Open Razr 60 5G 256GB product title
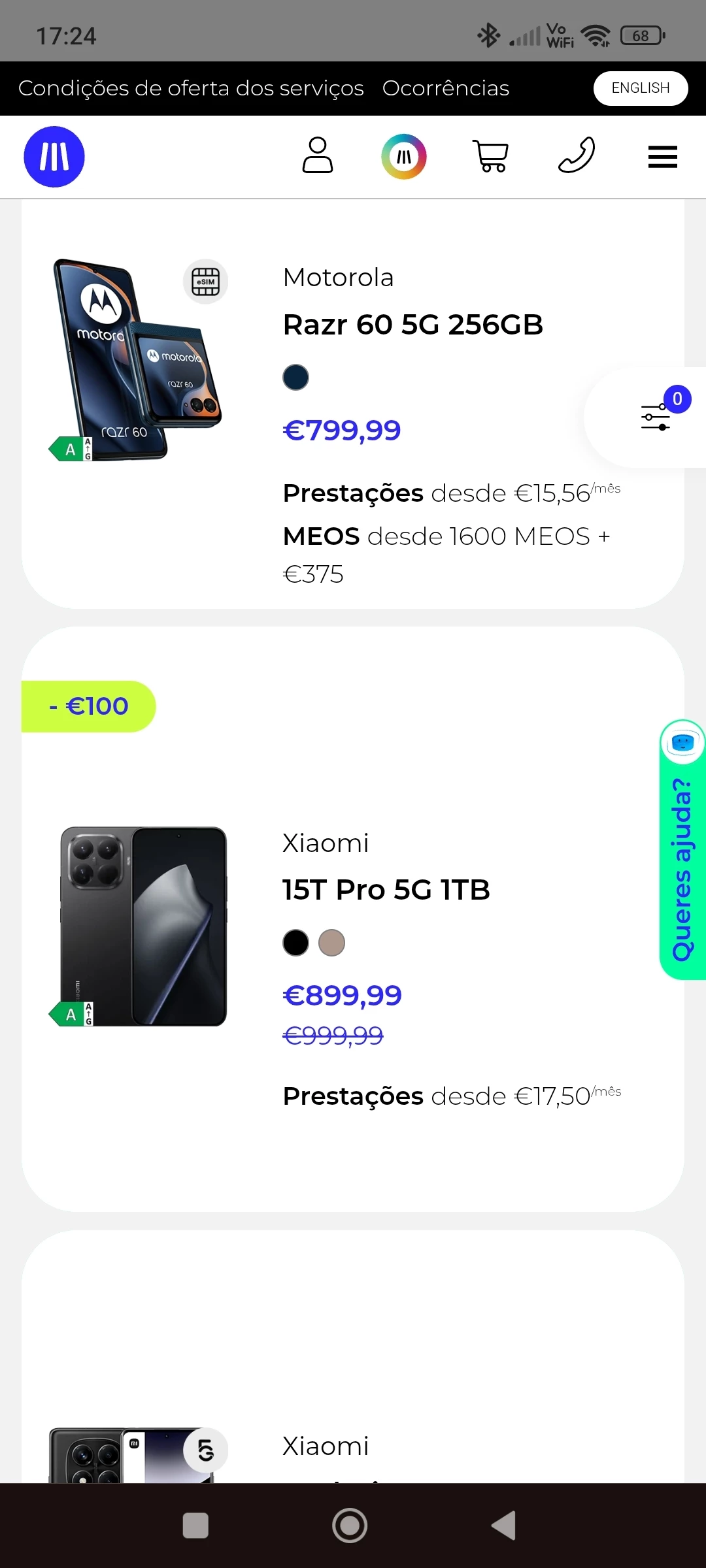Image resolution: width=706 pixels, height=1568 pixels. (x=413, y=325)
